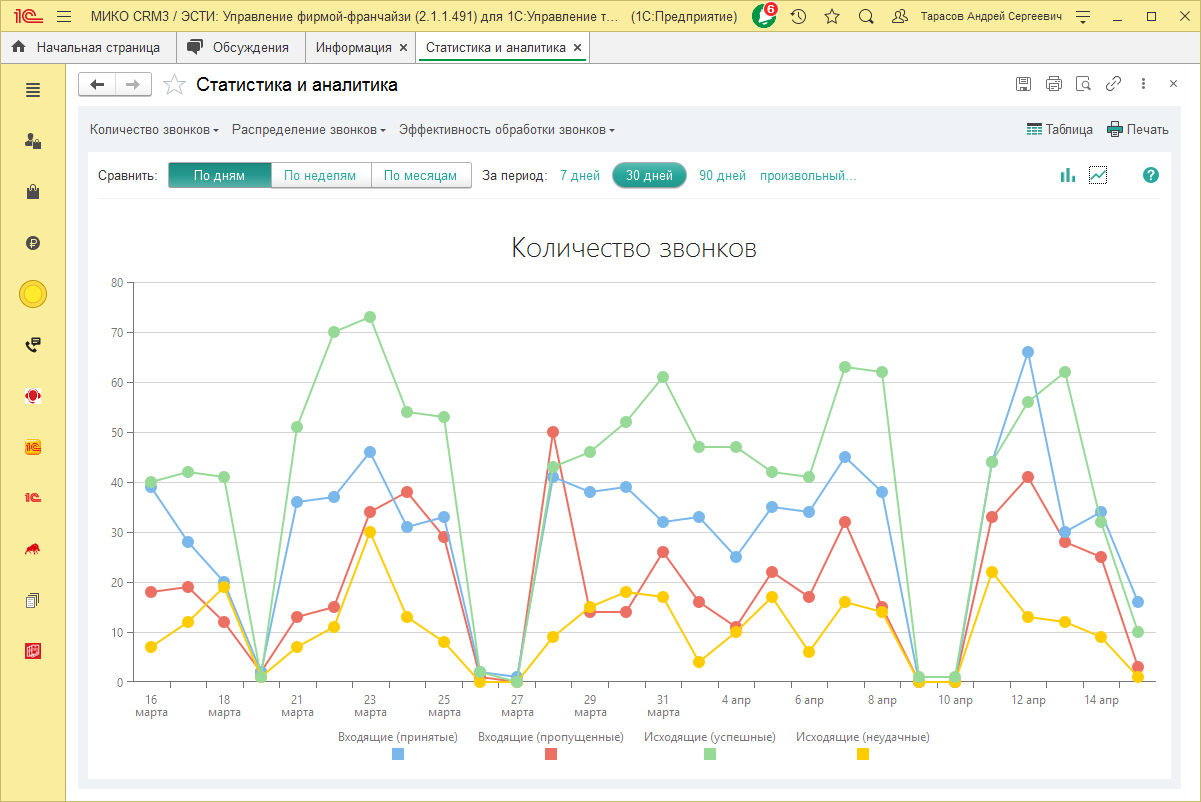Switch to bar chart view icon

[x=1067, y=175]
